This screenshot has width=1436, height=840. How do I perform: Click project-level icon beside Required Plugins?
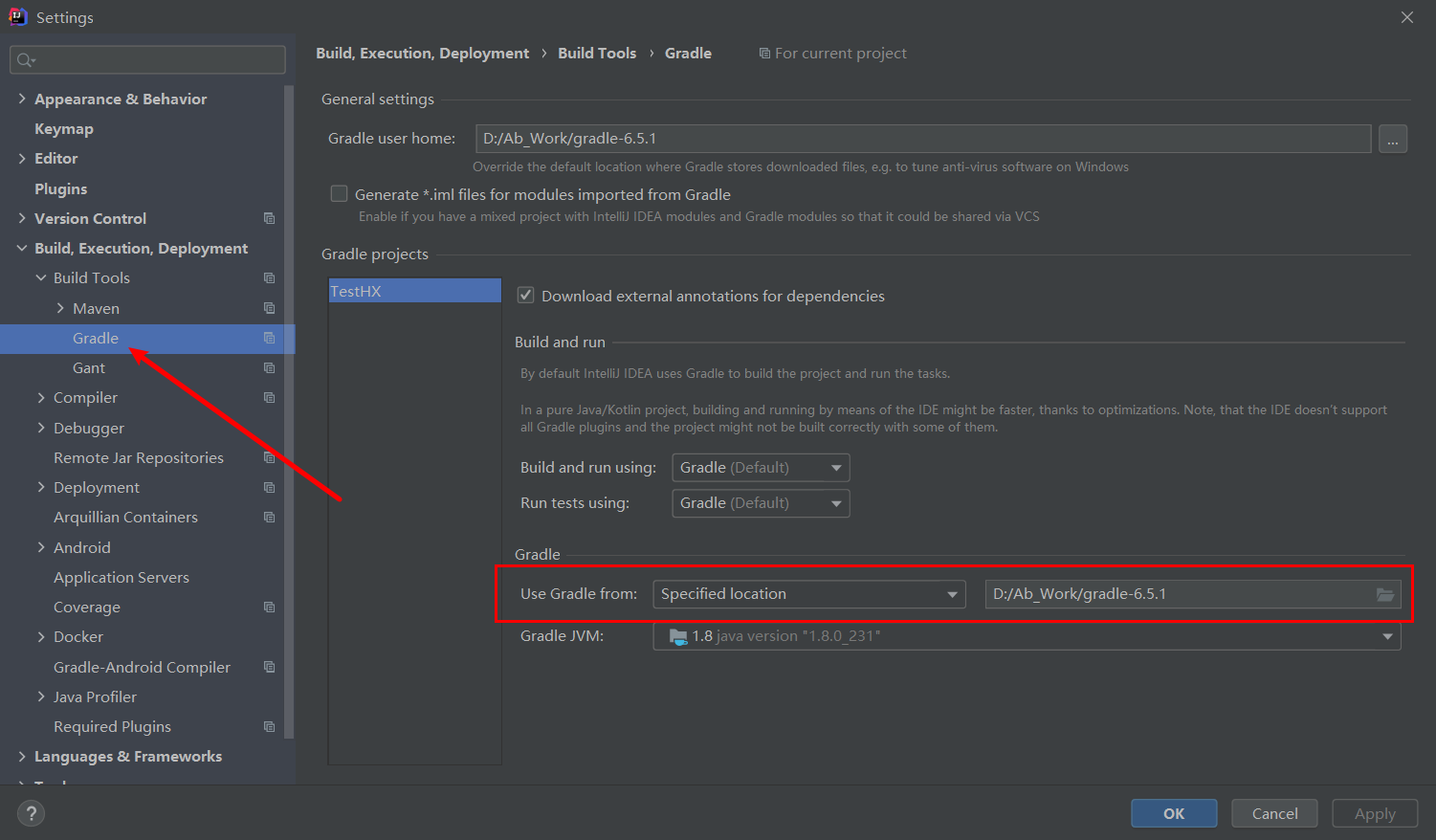click(x=269, y=726)
